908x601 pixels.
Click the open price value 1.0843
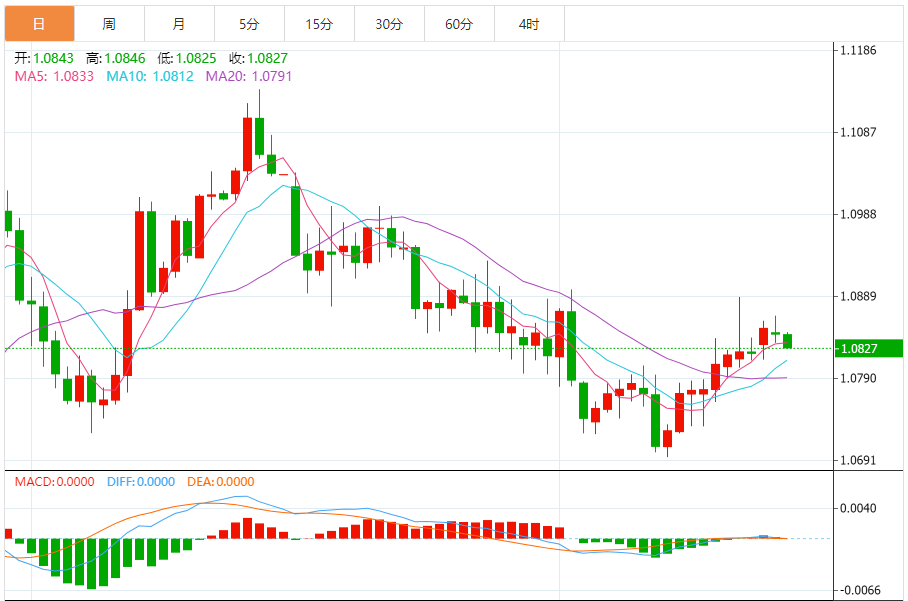point(53,58)
